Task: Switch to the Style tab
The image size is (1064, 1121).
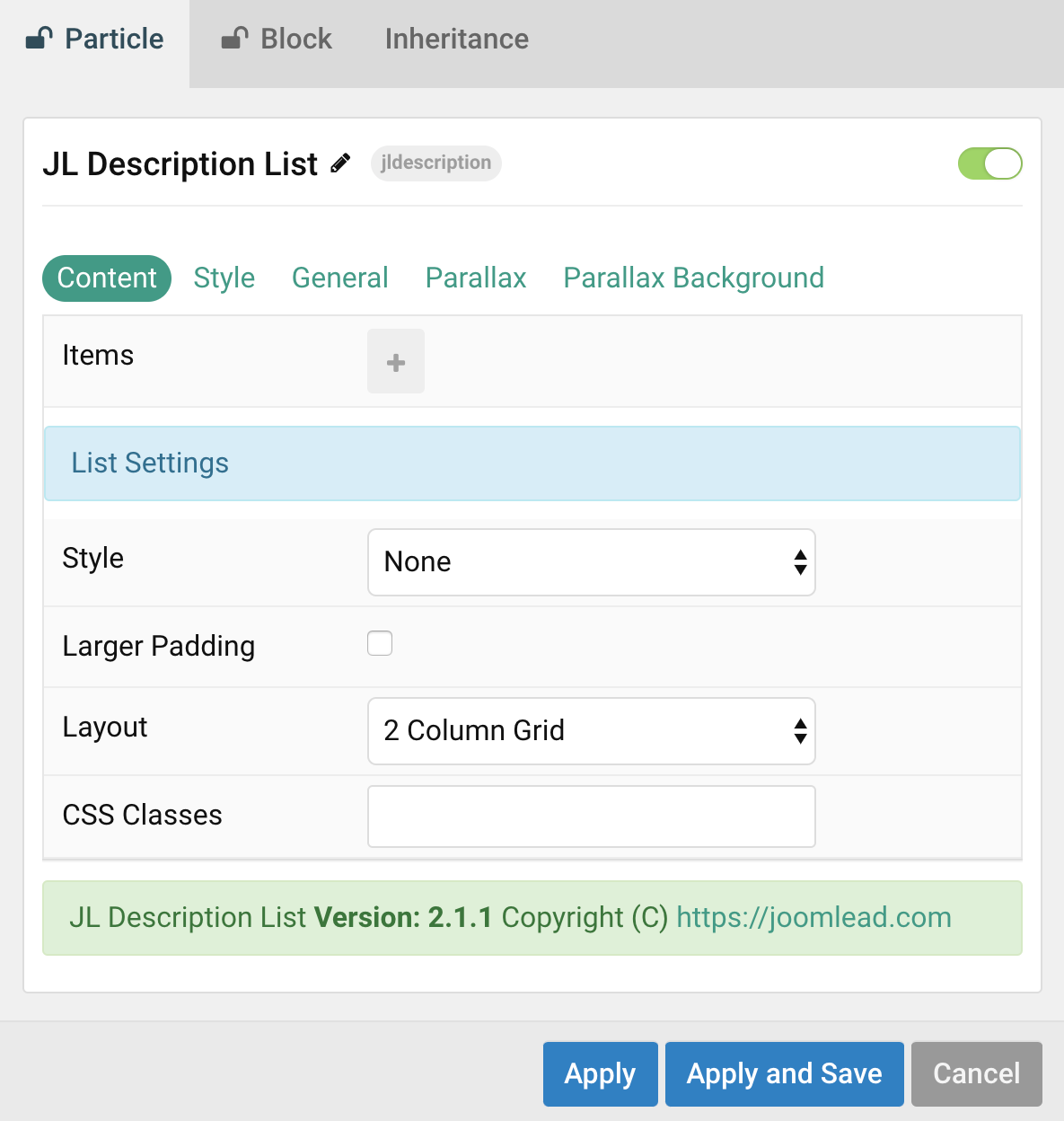Action: tap(224, 278)
